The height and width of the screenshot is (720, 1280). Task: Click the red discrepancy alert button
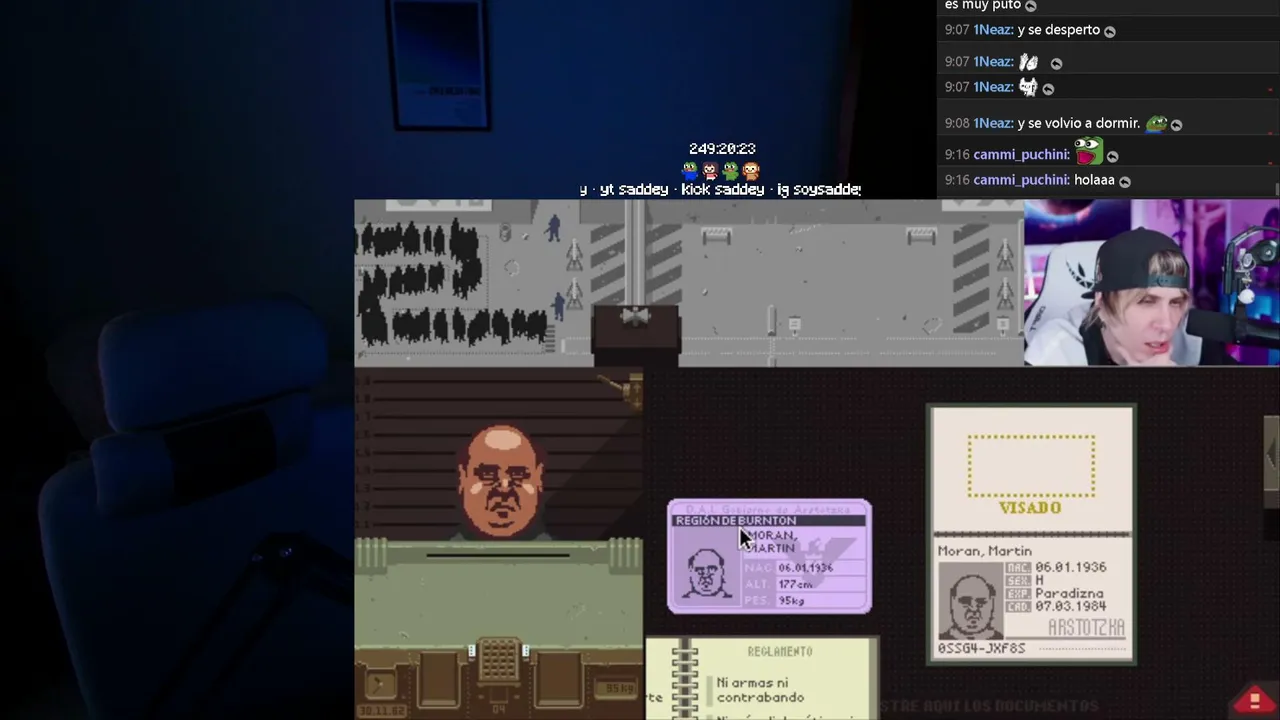pyautogui.click(x=1255, y=700)
